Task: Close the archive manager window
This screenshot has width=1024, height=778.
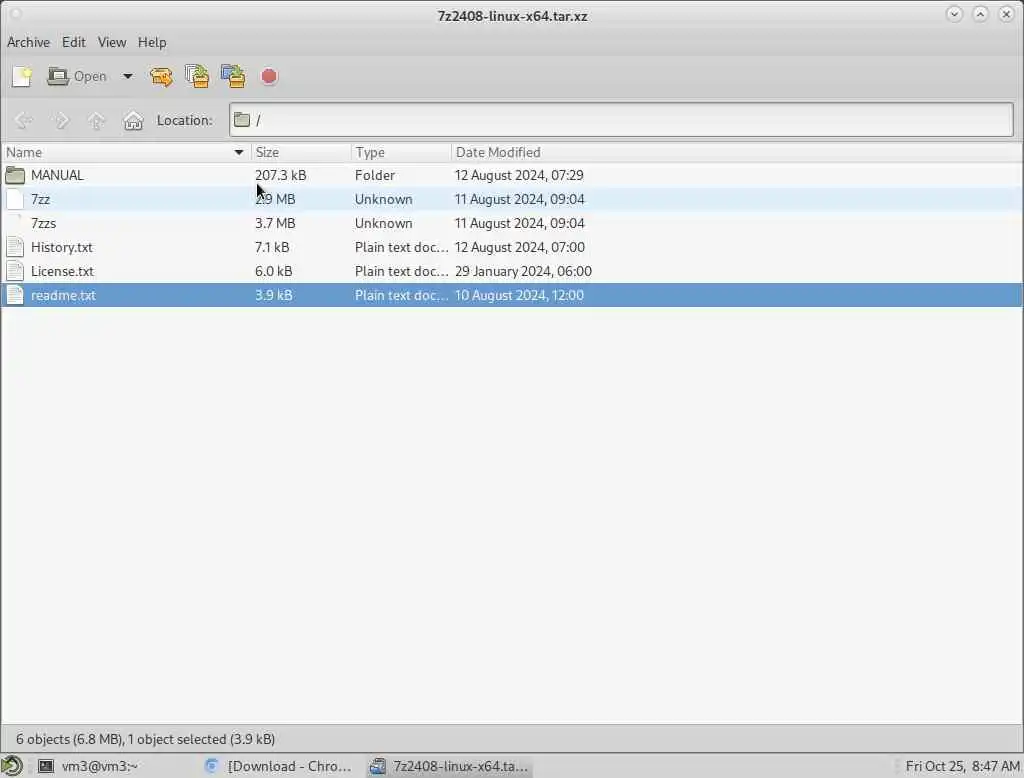Action: [1006, 14]
